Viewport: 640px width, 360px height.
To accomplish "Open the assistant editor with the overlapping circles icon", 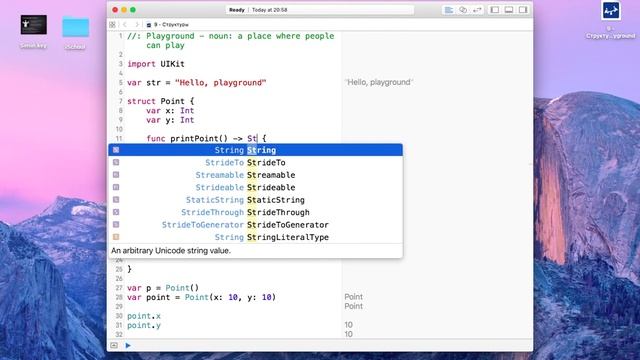I will (x=463, y=10).
